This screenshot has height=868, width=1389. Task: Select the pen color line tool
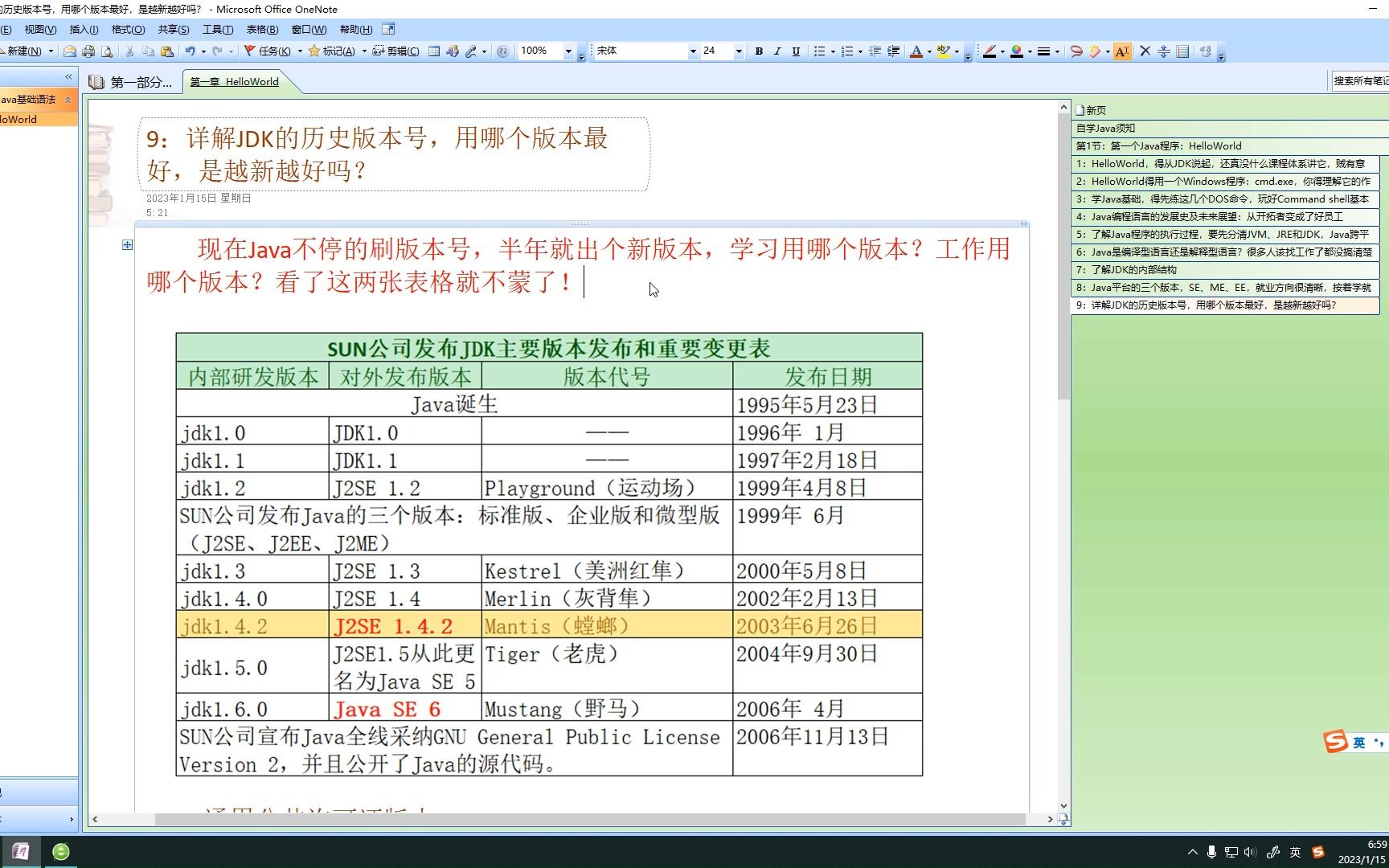(x=990, y=51)
